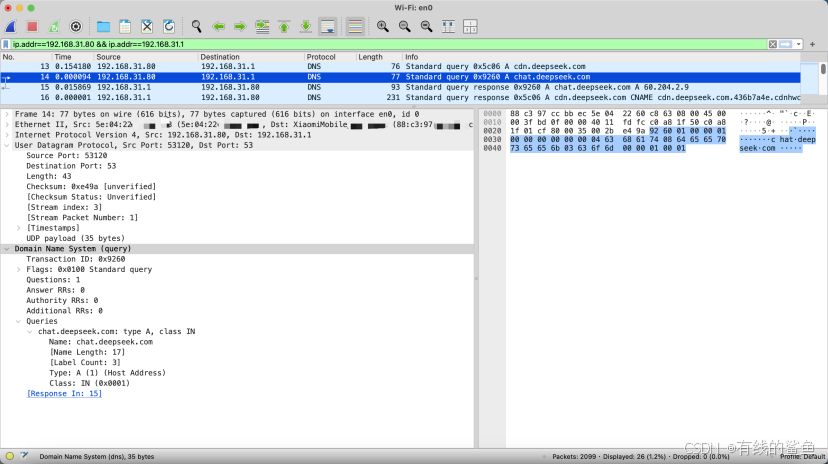Select Transaction ID: 0x9260 field
The width and height of the screenshot is (828, 464).
(76, 259)
